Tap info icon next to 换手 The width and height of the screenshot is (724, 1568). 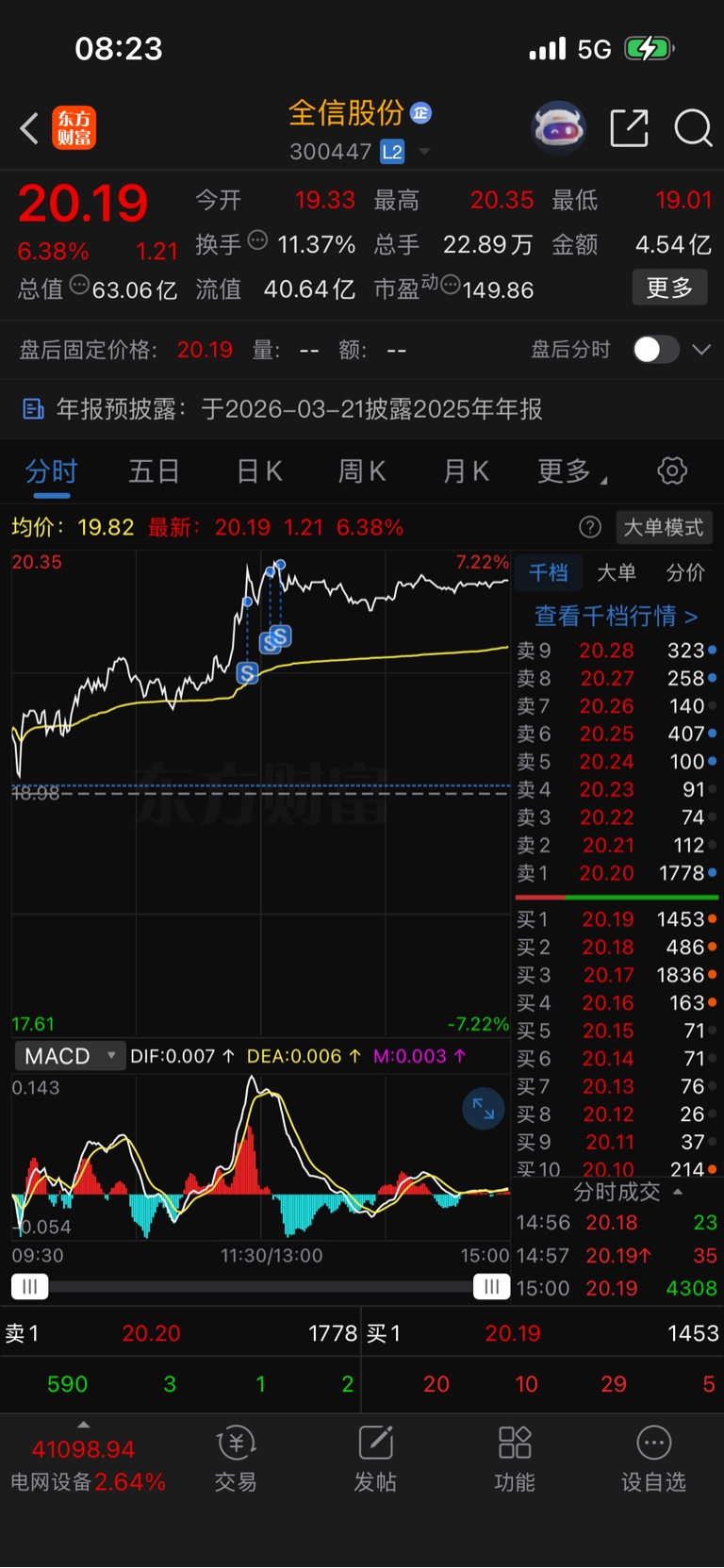[257, 240]
